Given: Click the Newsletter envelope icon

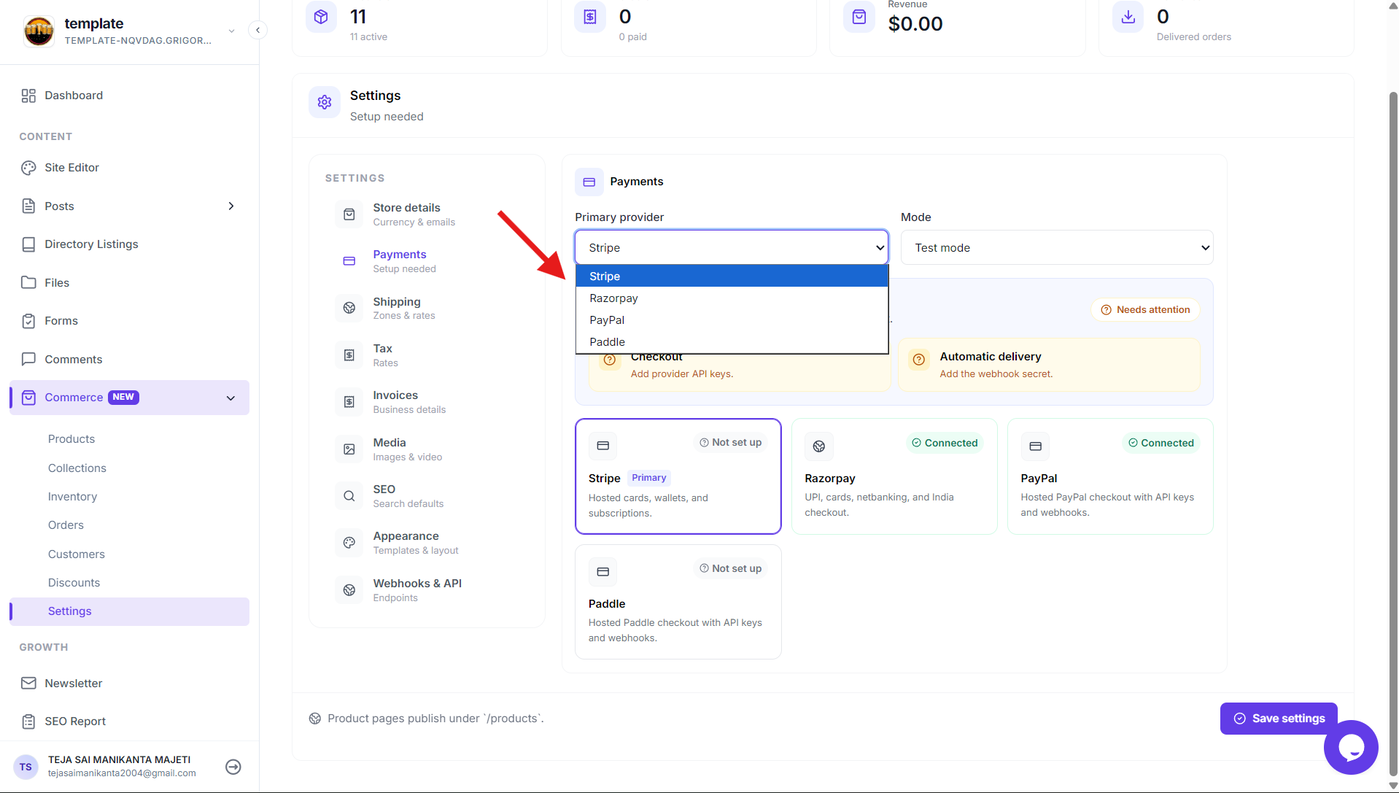Looking at the screenshot, I should tap(28, 683).
